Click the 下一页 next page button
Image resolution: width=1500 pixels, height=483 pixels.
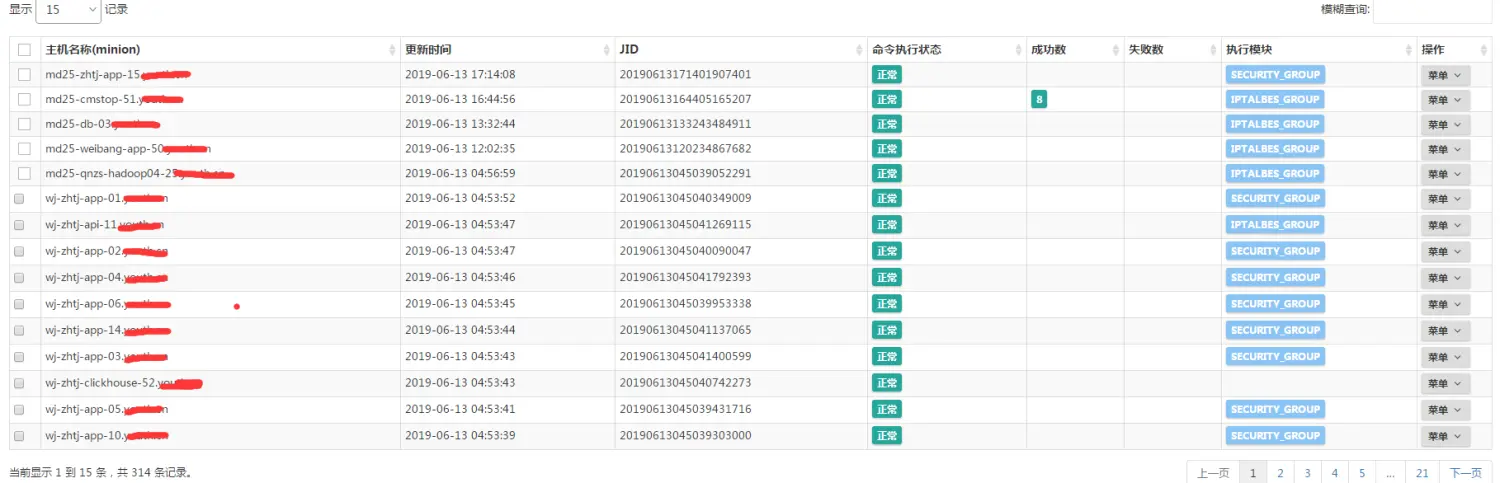click(1465, 473)
